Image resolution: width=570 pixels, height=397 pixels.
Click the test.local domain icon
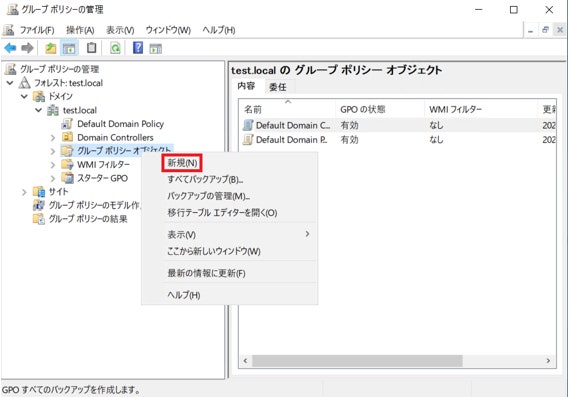click(53, 110)
